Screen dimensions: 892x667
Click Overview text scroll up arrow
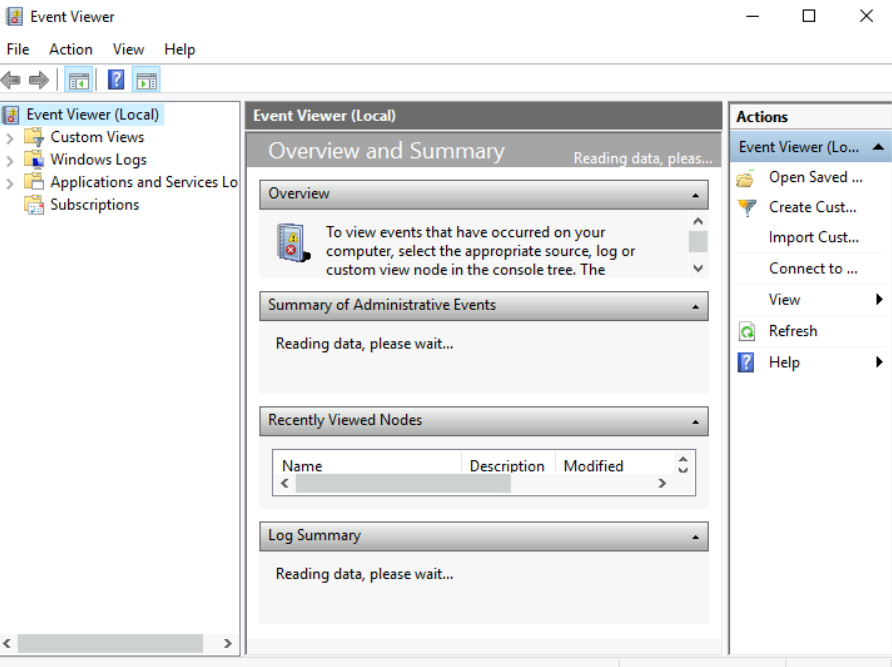click(x=698, y=221)
